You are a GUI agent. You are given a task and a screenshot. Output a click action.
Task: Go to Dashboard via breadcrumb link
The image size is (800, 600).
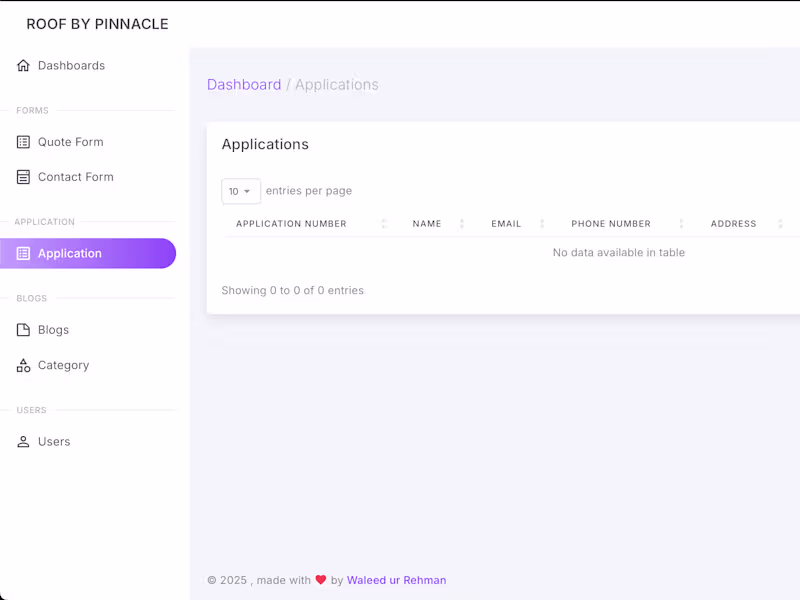coord(244,85)
